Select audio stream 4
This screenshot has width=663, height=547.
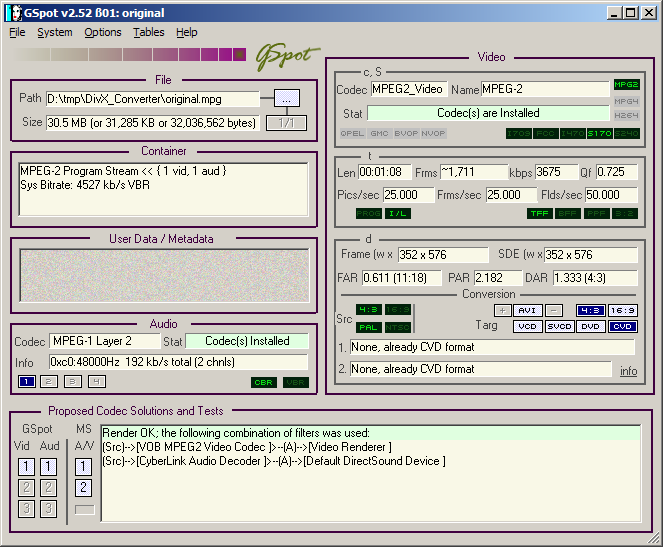tap(97, 382)
